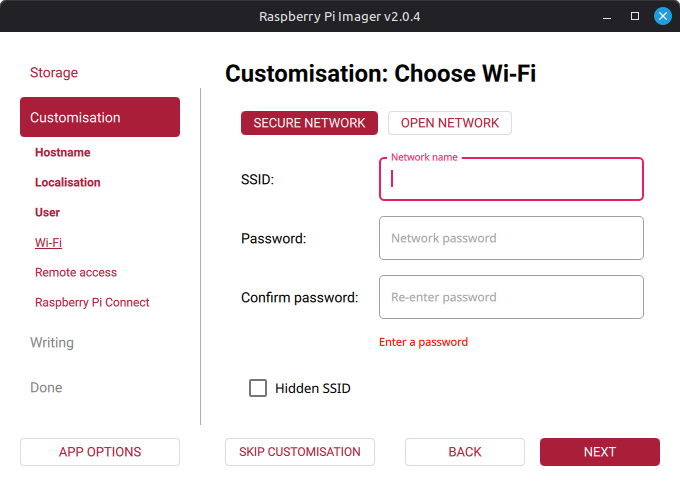The width and height of the screenshot is (680, 482).
Task: Focus the SSID network name field
Action: pos(511,180)
